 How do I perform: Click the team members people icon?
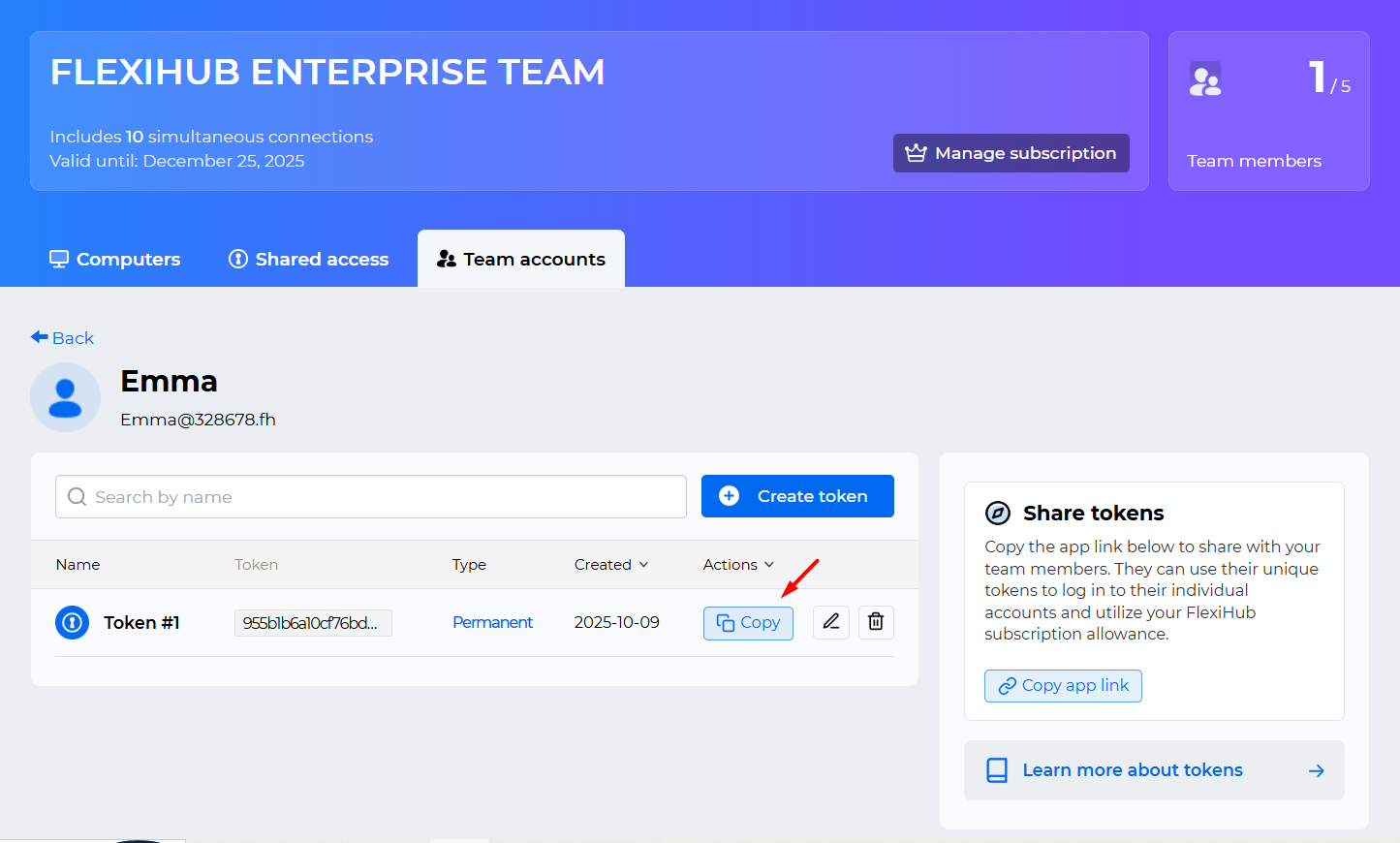click(x=1205, y=79)
